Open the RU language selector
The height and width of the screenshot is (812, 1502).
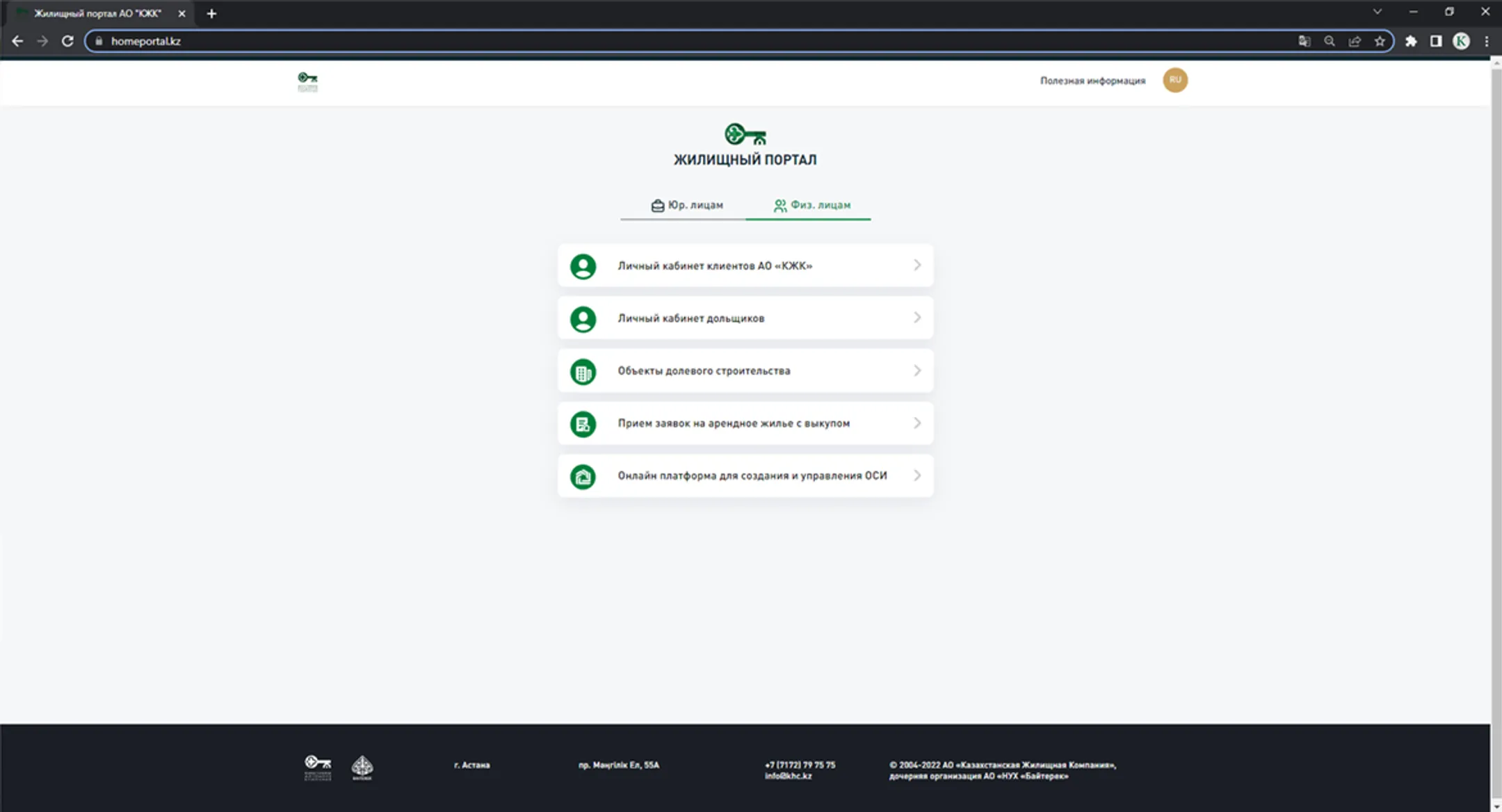click(1175, 80)
